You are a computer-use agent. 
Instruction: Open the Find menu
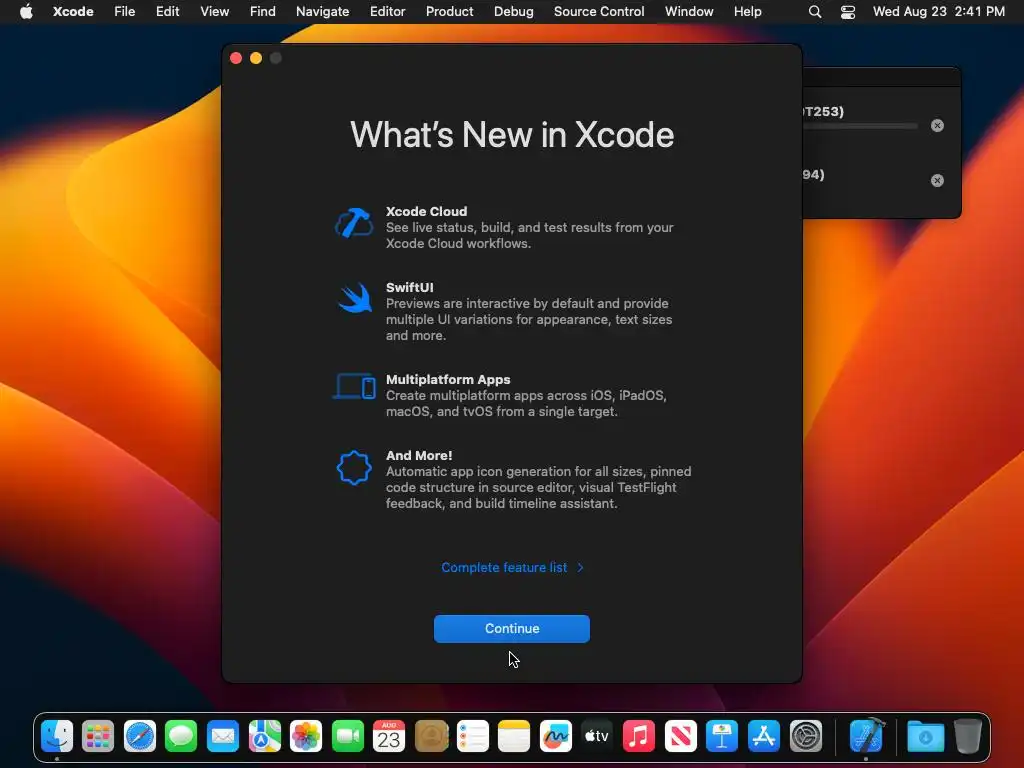tap(263, 11)
